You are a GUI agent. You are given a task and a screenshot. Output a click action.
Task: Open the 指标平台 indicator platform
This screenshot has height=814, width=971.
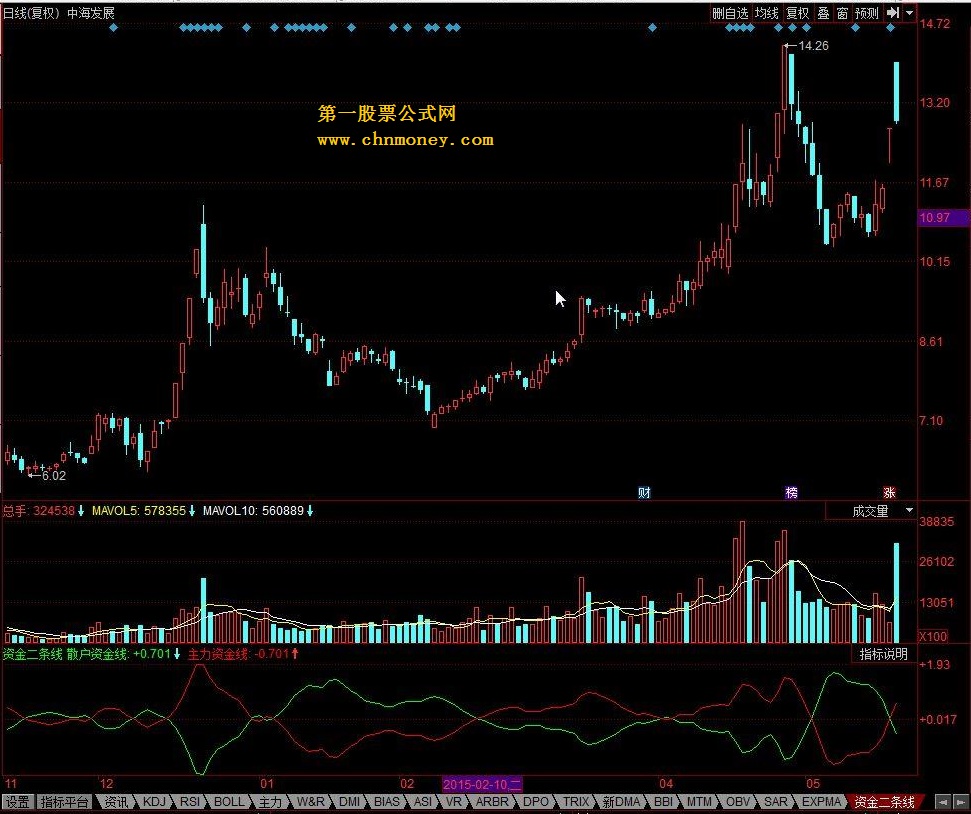[64, 802]
